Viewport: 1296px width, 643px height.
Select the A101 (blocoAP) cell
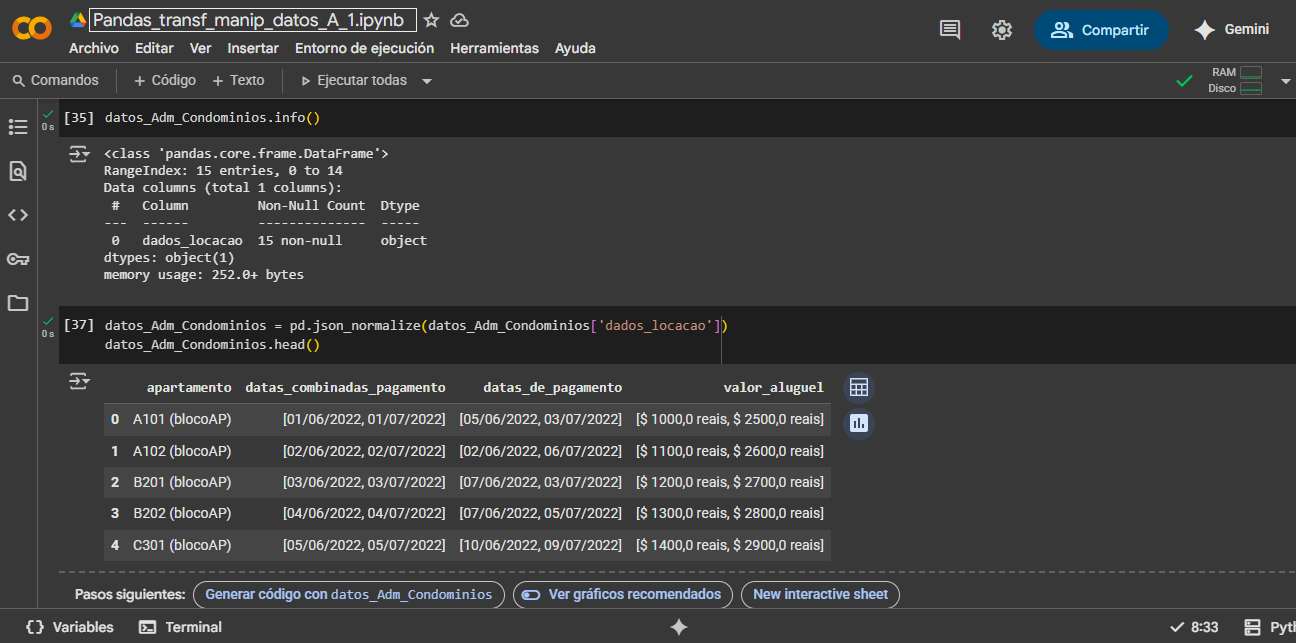click(182, 420)
